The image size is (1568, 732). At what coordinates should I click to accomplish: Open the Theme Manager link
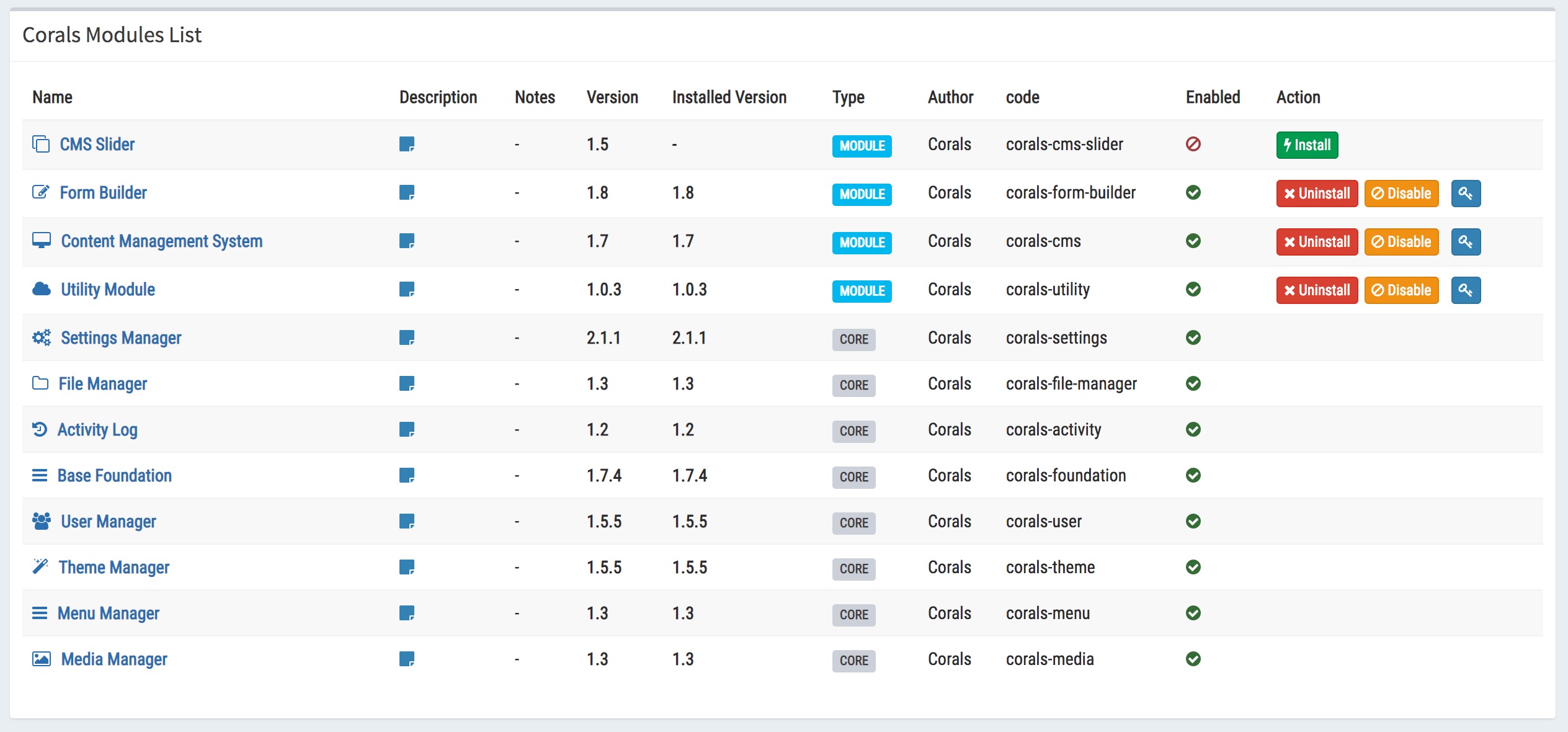(114, 568)
